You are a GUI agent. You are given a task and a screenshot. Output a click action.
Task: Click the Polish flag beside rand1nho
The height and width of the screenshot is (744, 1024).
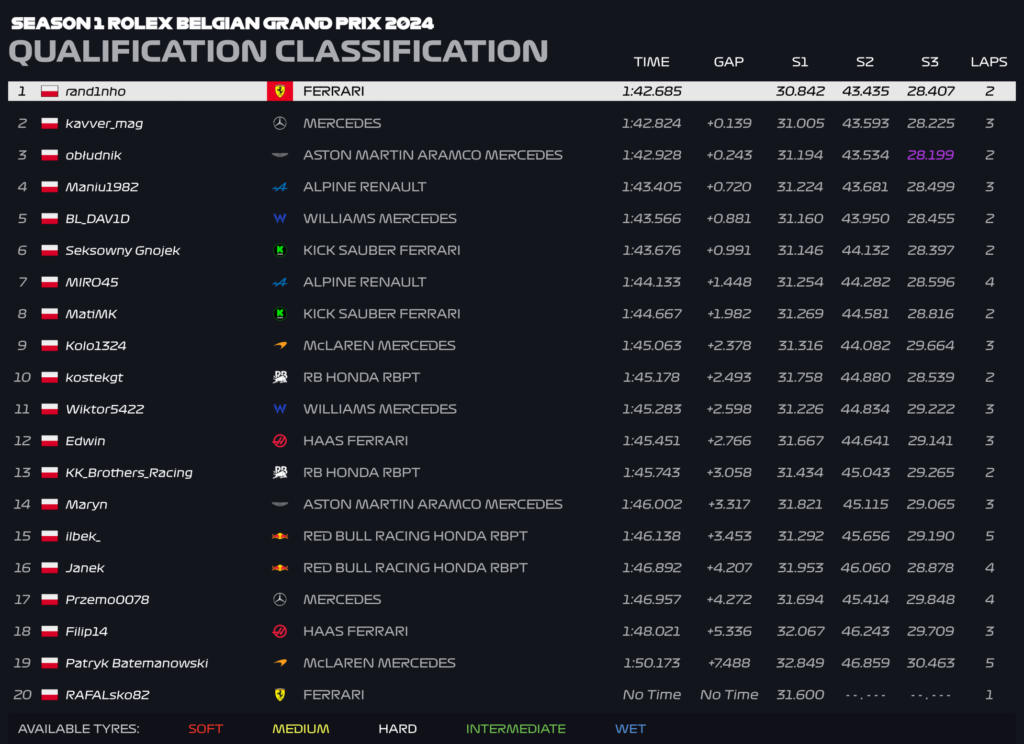[50, 91]
